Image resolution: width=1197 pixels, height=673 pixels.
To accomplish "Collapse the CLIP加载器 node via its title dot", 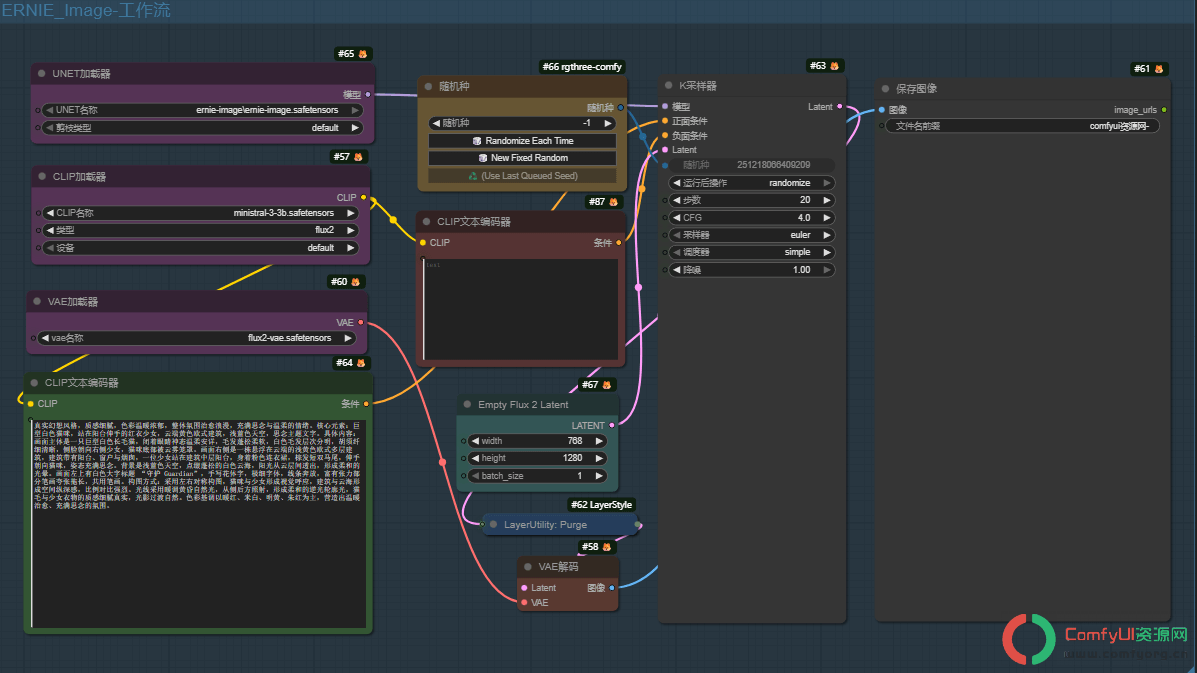I will (42, 176).
